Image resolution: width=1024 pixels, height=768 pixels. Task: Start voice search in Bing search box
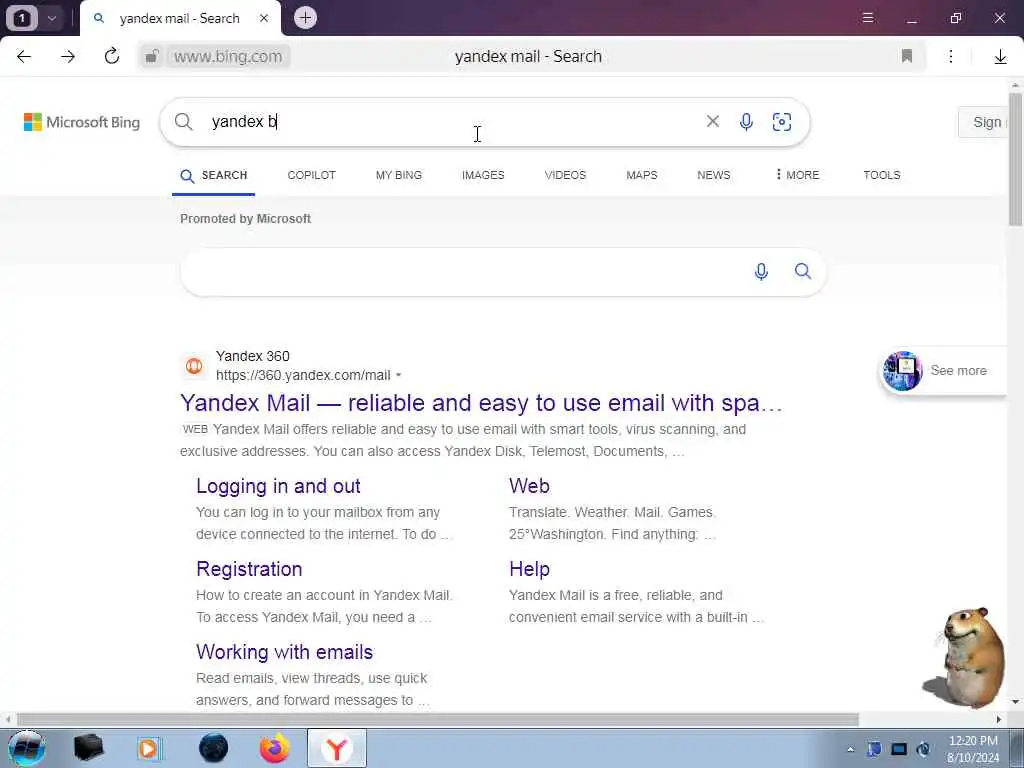(746, 121)
